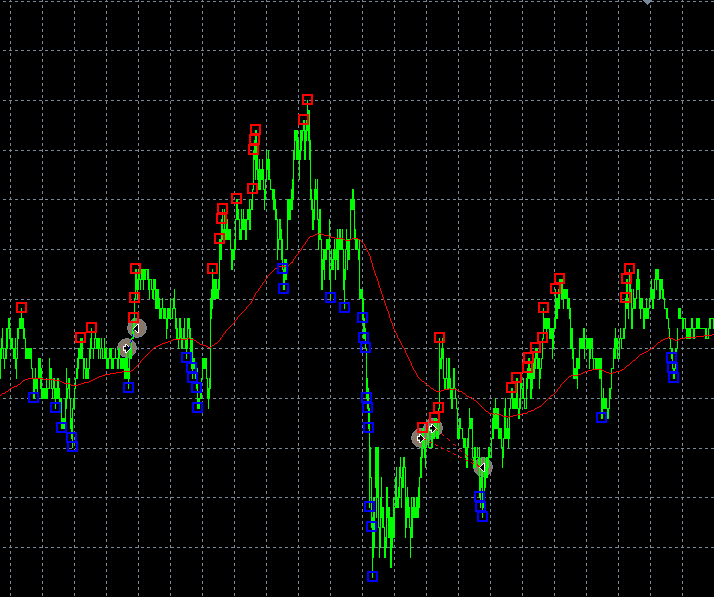The width and height of the screenshot is (715, 598).
Task: Click topmost of three red squares at the last peak
Action: tap(629, 268)
